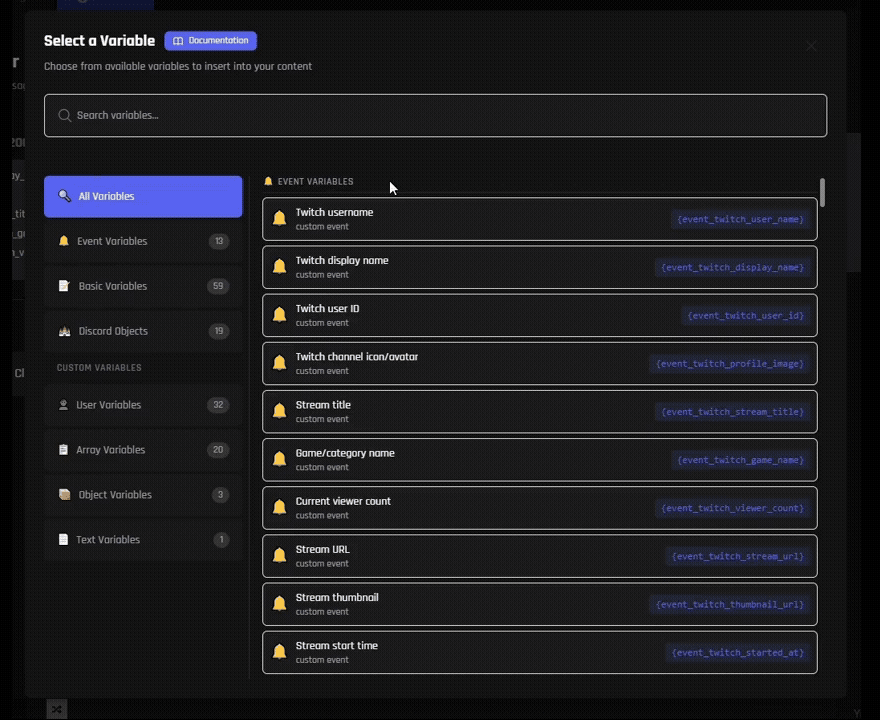Click the page icon beside Text Variables
Image resolution: width=880 pixels, height=720 pixels.
tap(63, 539)
